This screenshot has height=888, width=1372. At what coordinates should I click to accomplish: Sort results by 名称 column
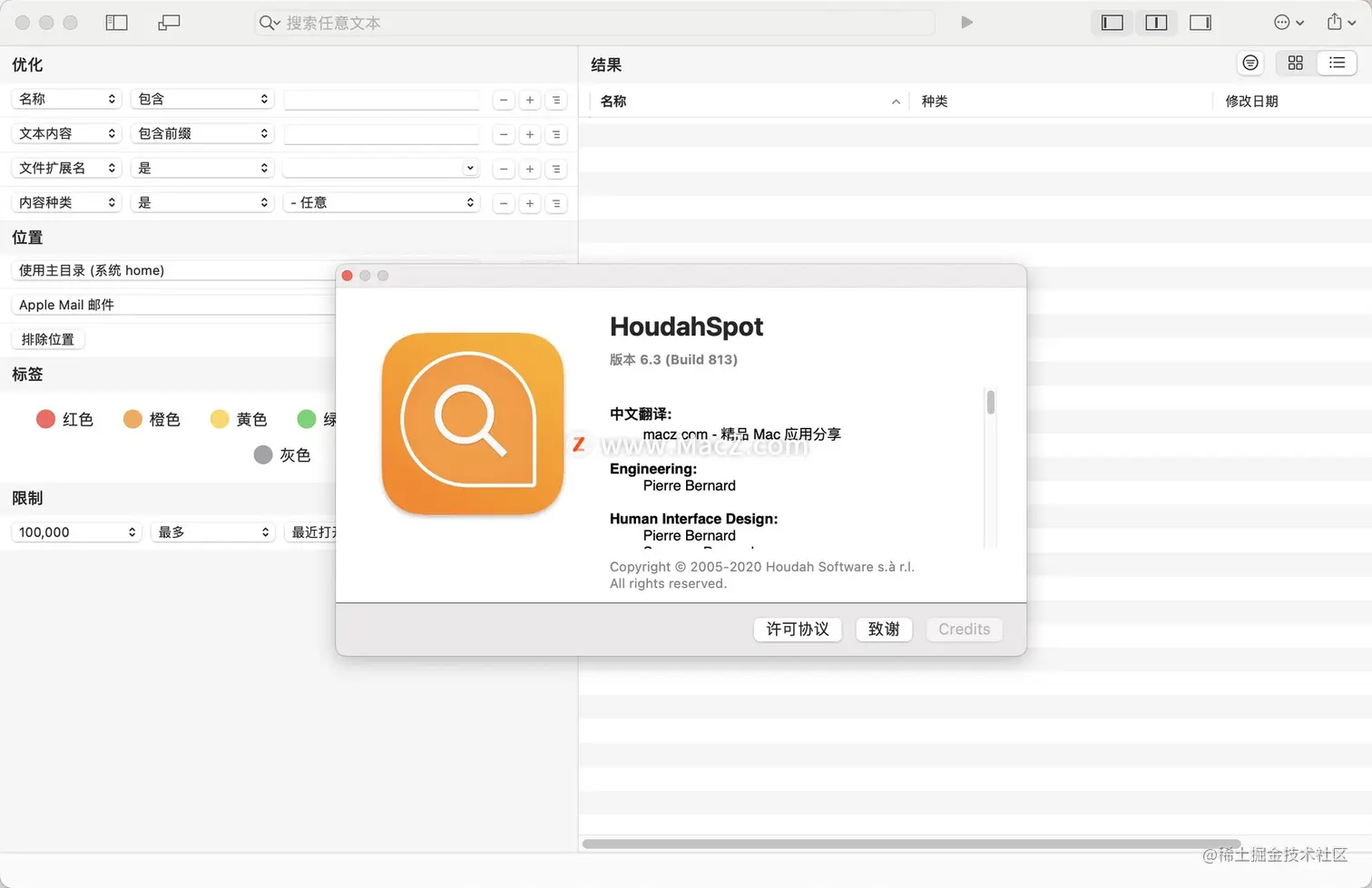[749, 101]
